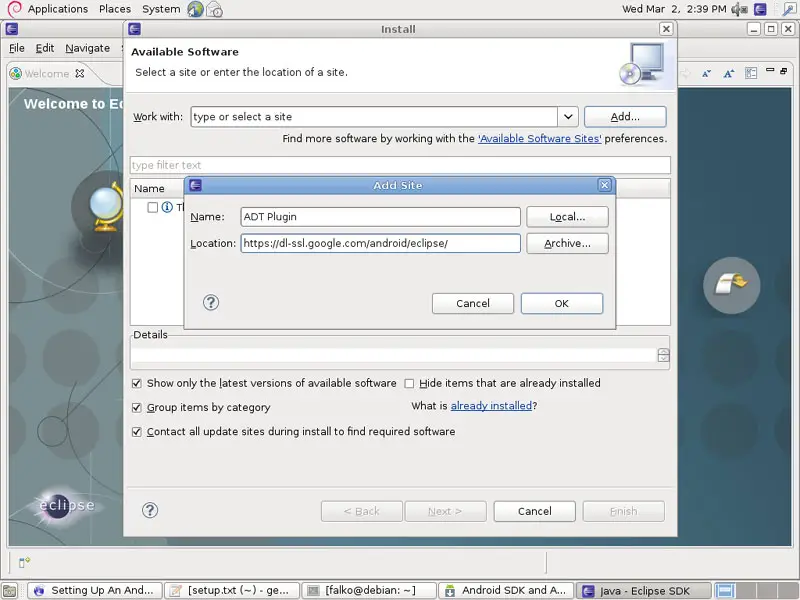Click the Work with site combo field
The width and height of the screenshot is (800, 600).
coord(374,117)
